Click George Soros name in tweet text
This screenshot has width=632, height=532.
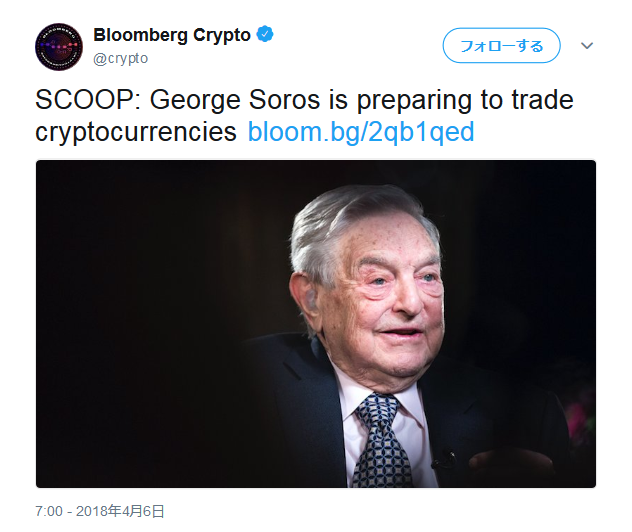(235, 100)
